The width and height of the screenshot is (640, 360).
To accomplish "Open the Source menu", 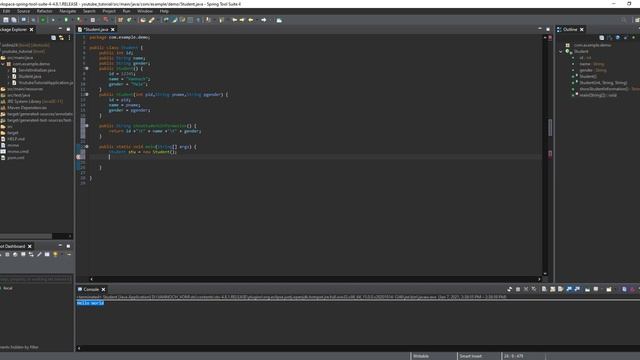I will tap(23, 11).
